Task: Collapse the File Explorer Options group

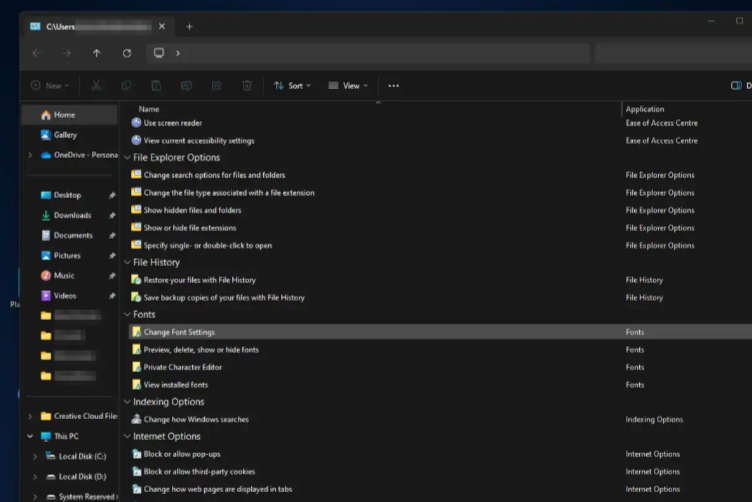Action: [127, 158]
